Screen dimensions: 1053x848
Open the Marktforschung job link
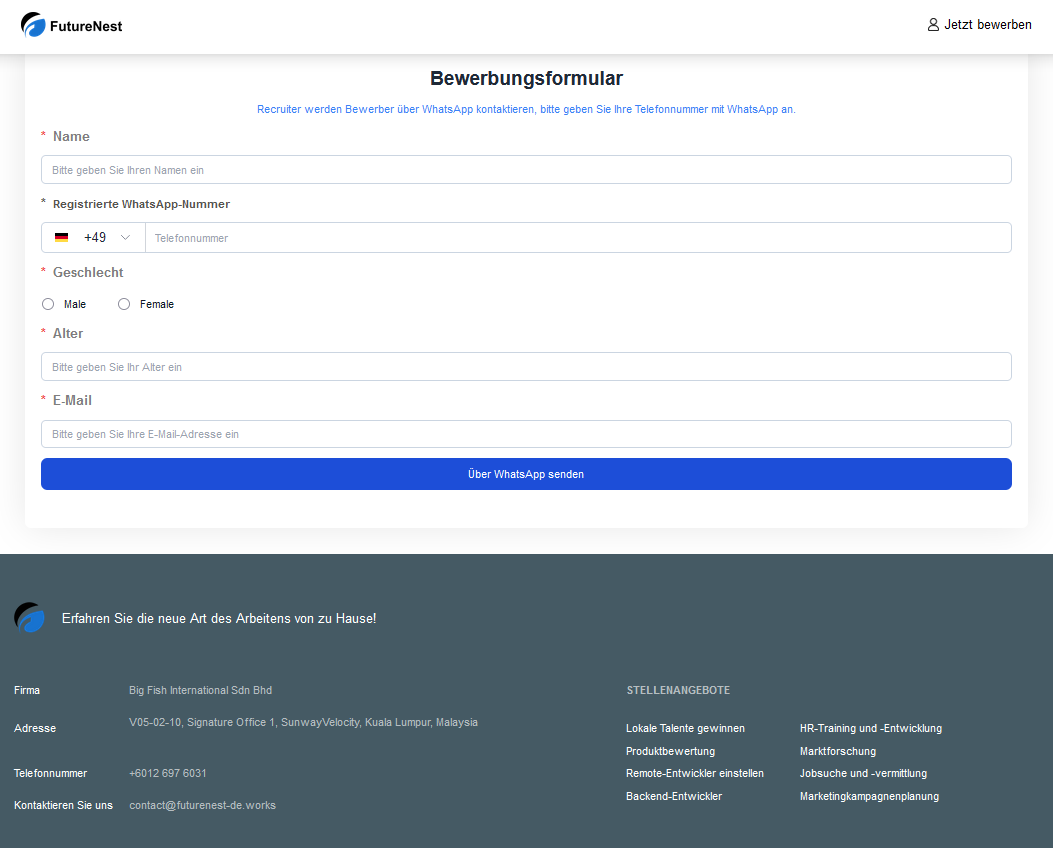[x=837, y=751]
